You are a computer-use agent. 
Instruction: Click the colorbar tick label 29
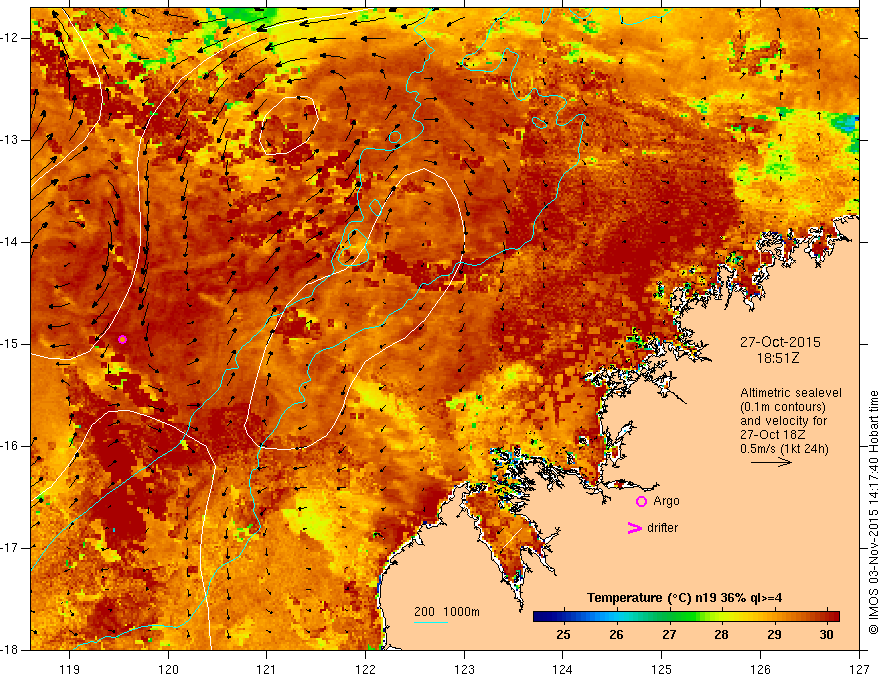click(774, 635)
